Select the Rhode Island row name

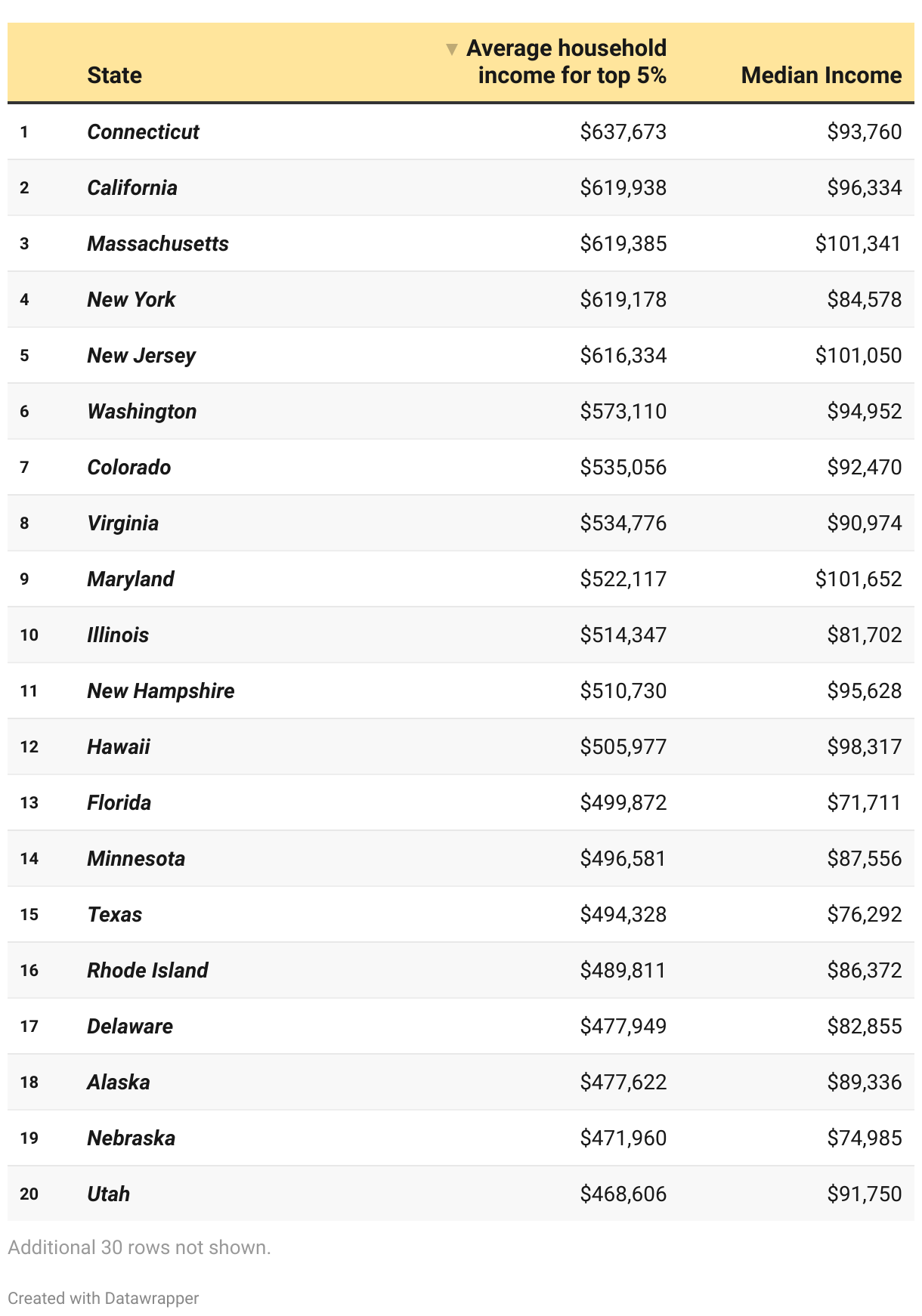(148, 971)
